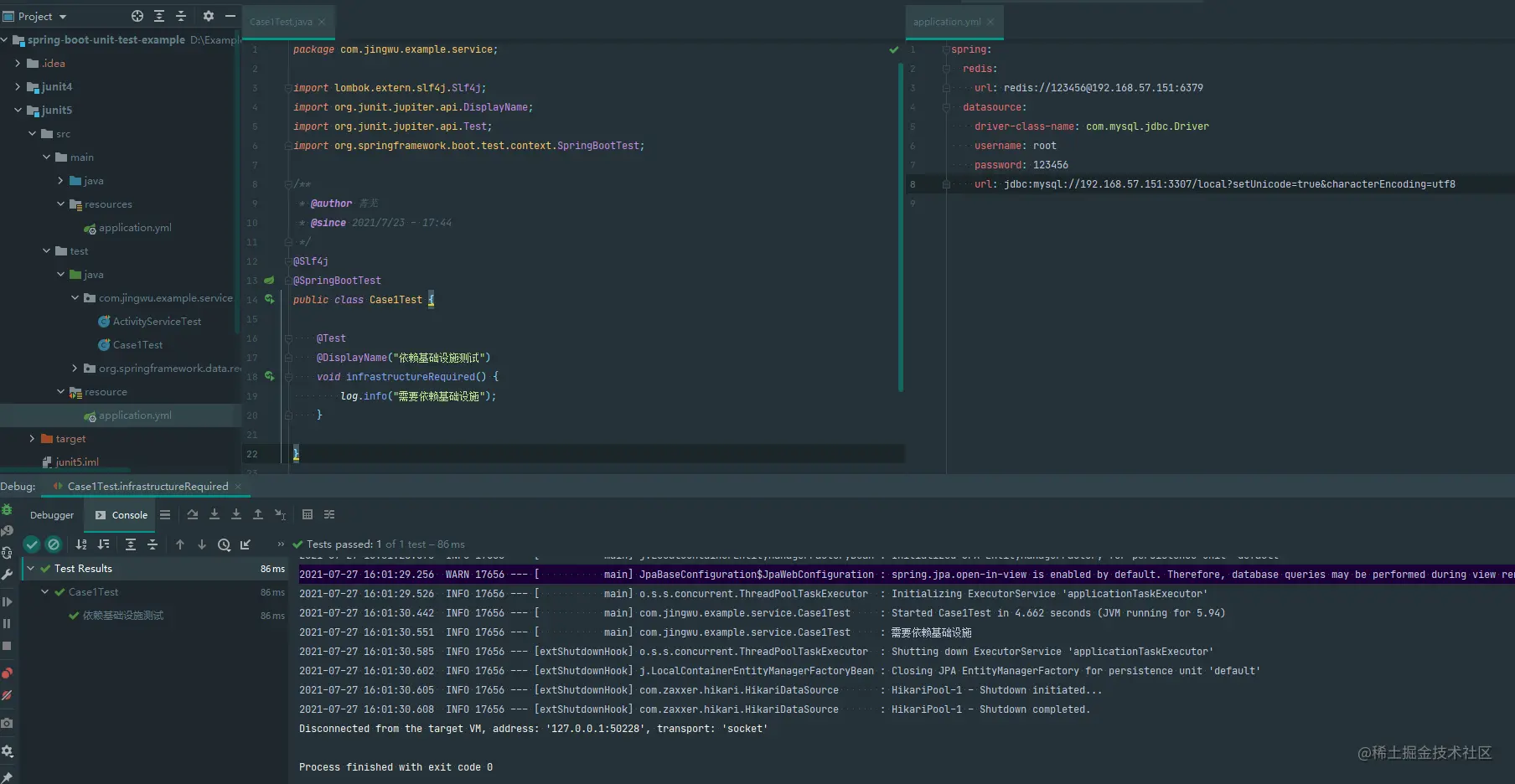Hide the Project panel with minus icon

230,16
